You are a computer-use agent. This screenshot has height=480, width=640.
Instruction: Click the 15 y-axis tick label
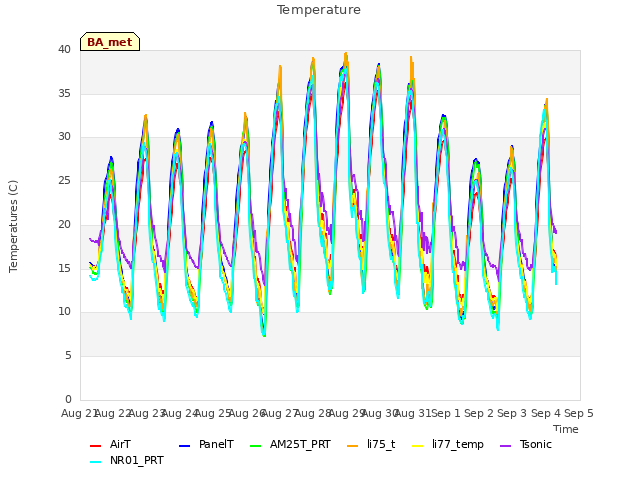[64, 268]
